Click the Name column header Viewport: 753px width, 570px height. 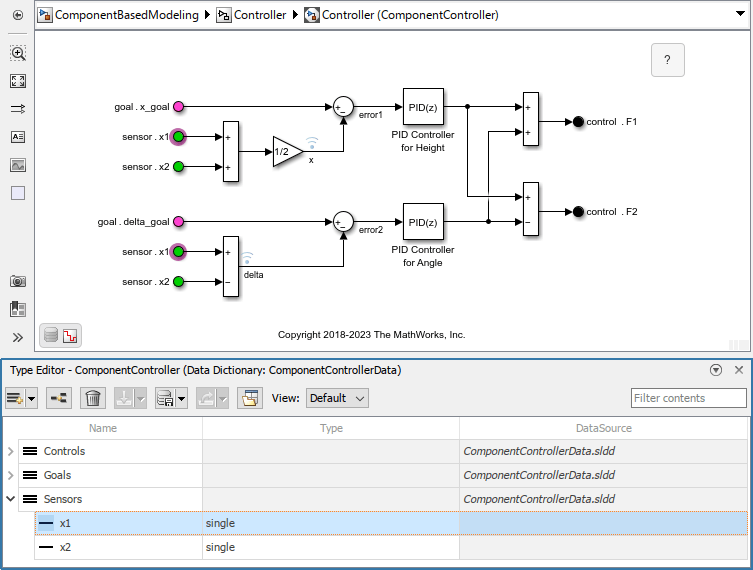tap(103, 428)
